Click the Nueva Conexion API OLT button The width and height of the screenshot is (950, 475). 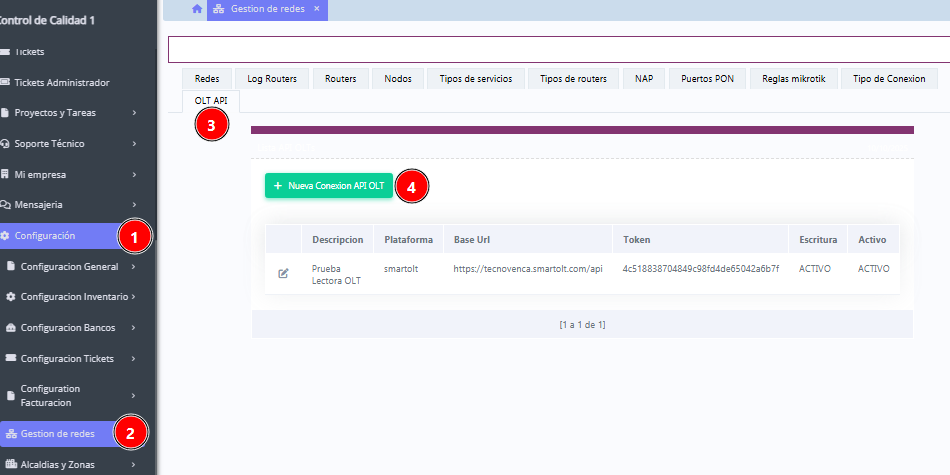[x=329, y=186]
